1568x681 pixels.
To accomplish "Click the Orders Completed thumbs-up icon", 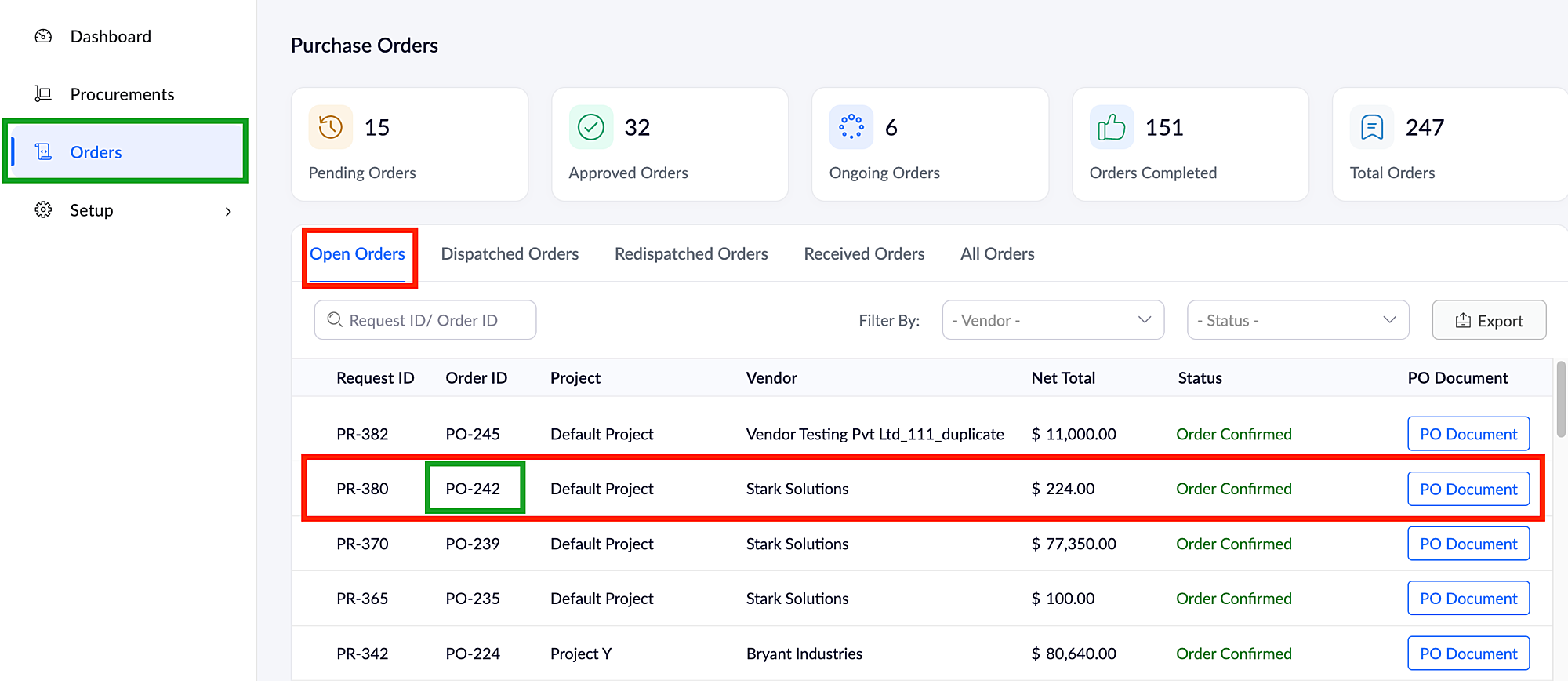I will 1112,127.
